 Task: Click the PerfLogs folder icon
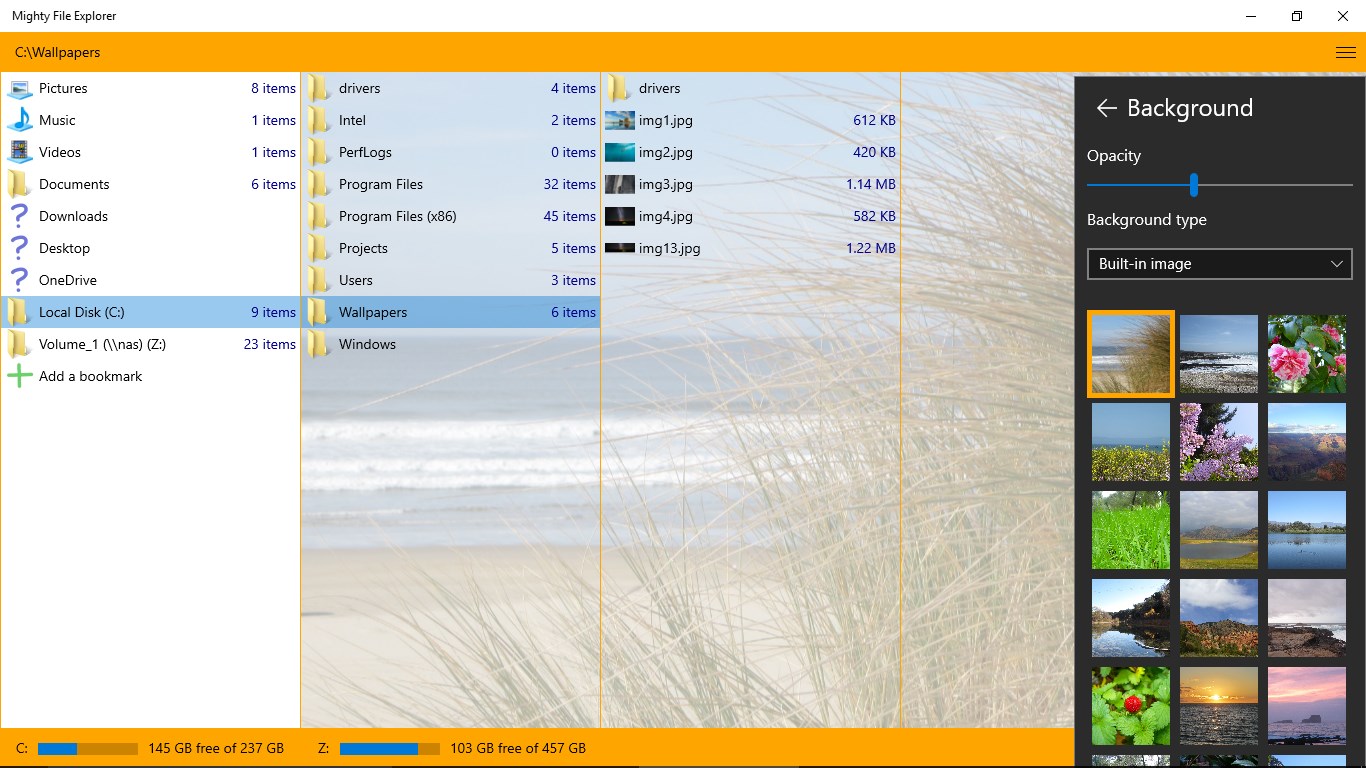click(320, 152)
